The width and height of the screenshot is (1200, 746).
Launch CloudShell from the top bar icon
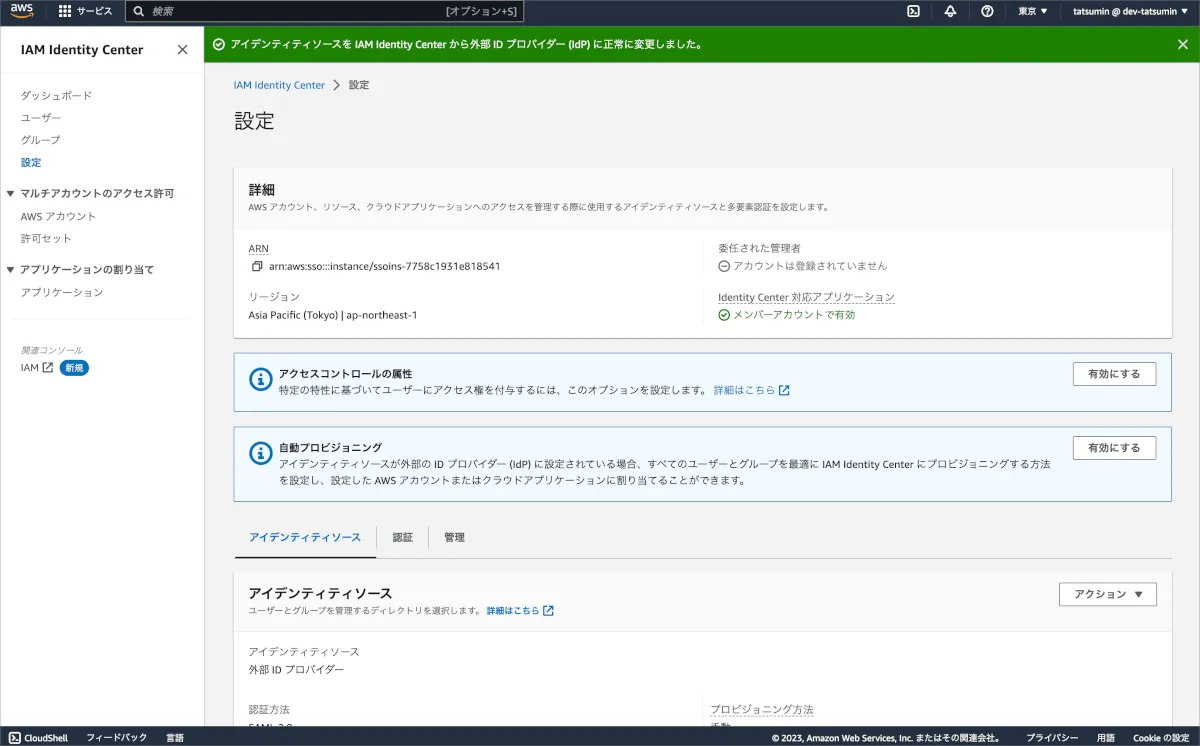pyautogui.click(x=913, y=11)
